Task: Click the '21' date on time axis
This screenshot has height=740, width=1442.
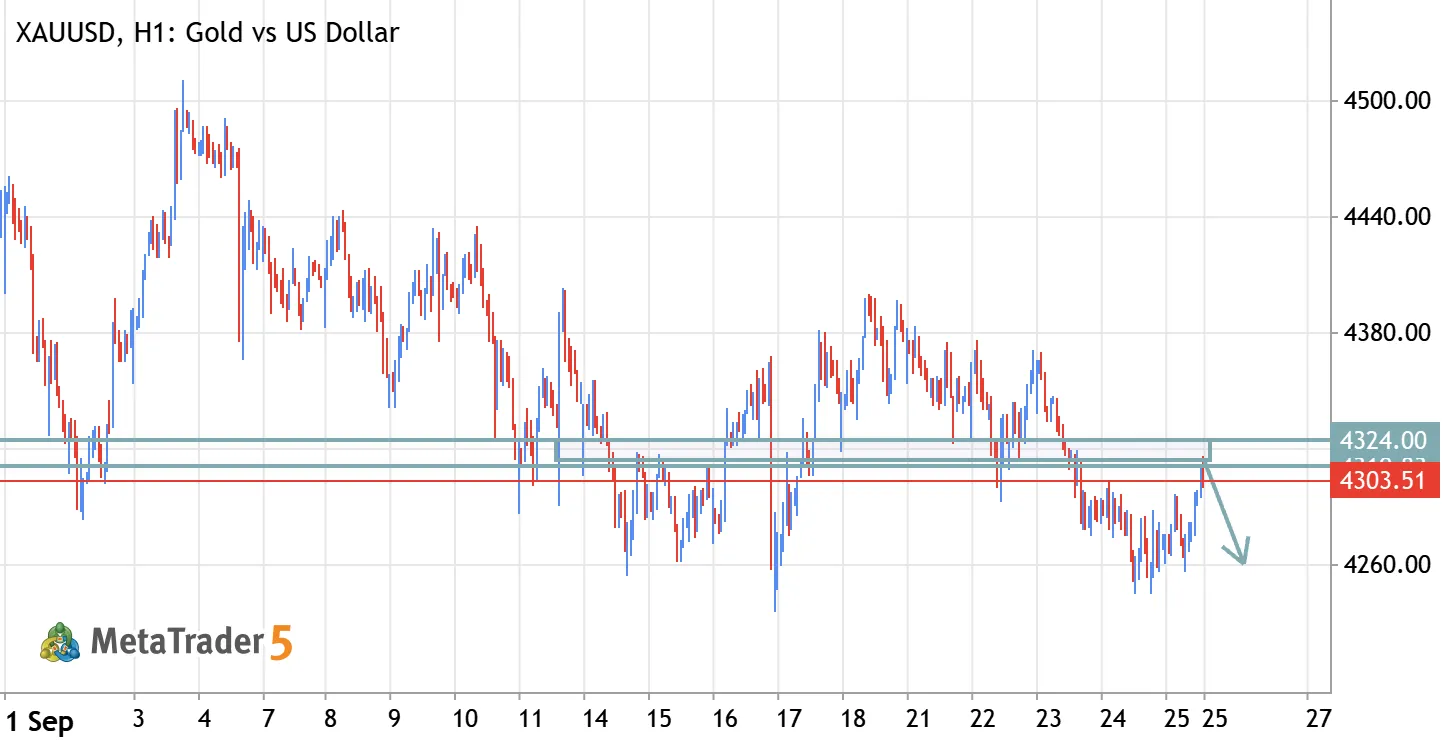Action: click(918, 718)
